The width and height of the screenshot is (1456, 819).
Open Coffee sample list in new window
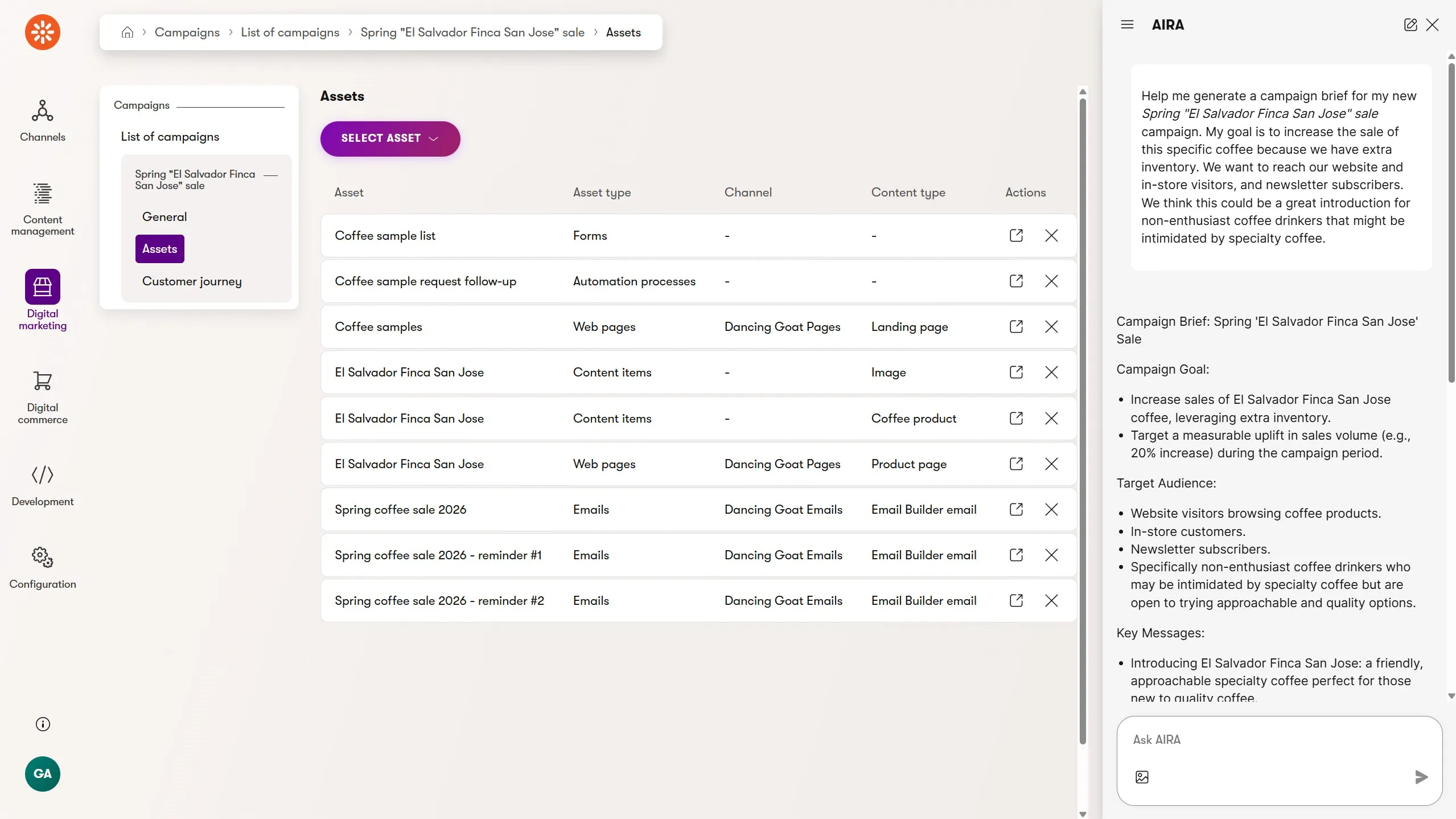pyautogui.click(x=1016, y=236)
